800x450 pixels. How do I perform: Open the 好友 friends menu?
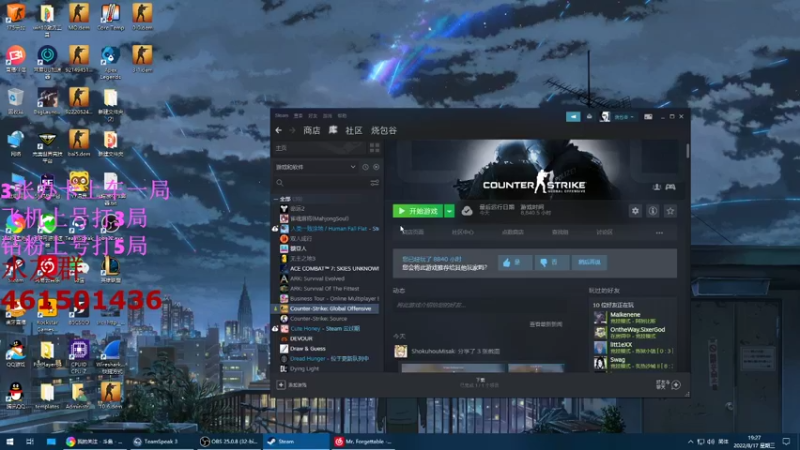[313, 116]
